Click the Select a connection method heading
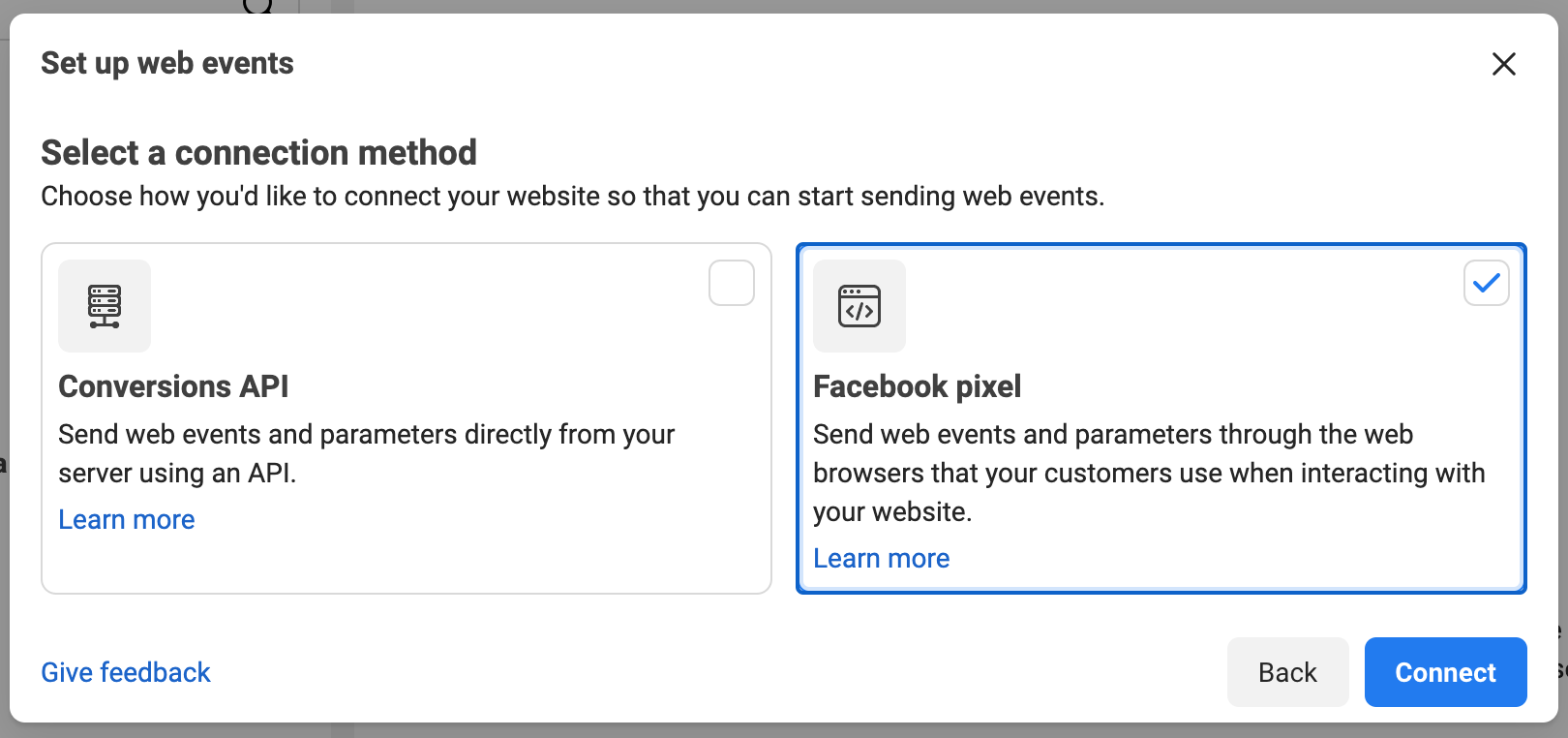The width and height of the screenshot is (1568, 738). click(x=259, y=153)
